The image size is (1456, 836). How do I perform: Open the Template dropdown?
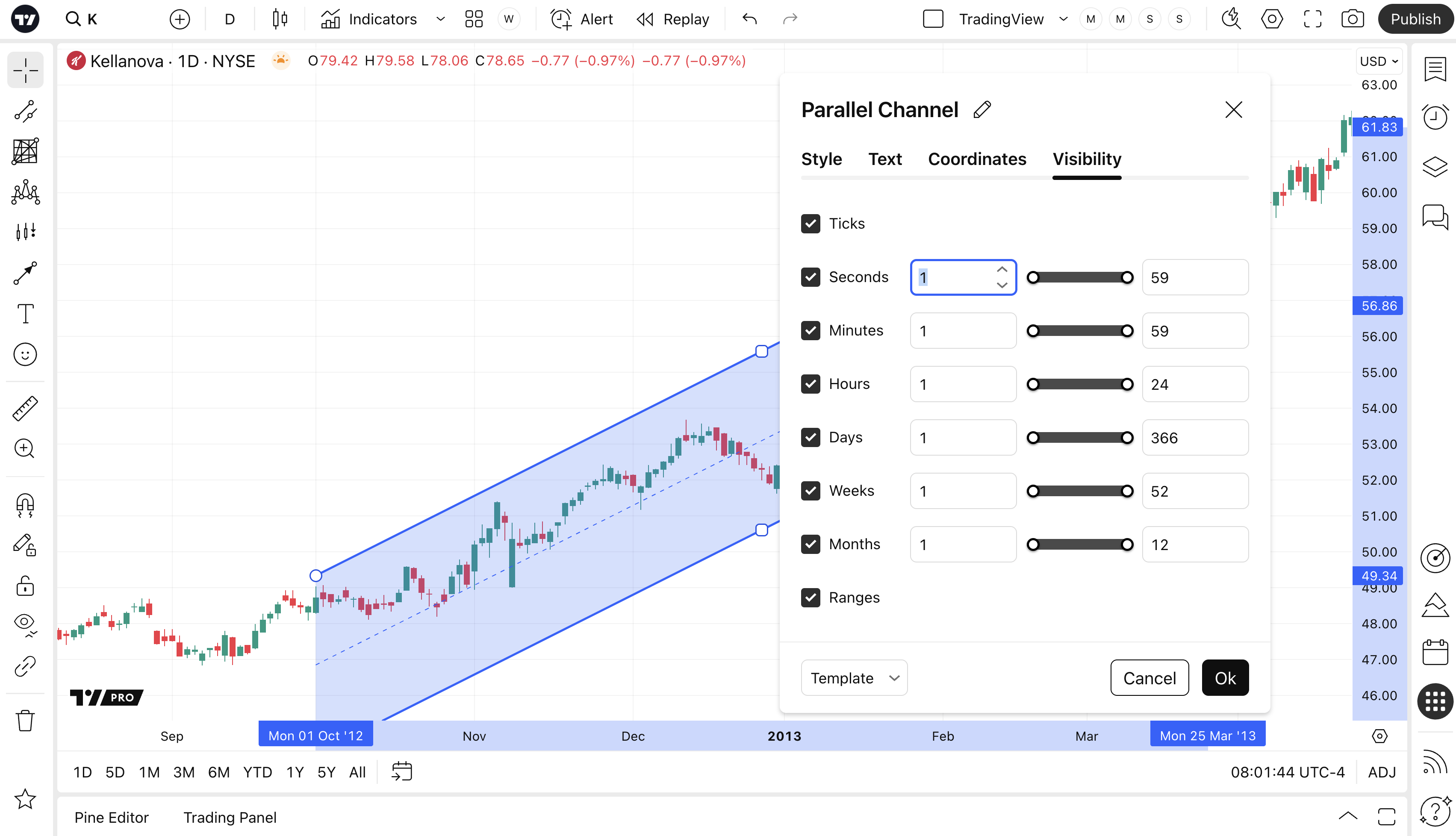click(x=854, y=677)
